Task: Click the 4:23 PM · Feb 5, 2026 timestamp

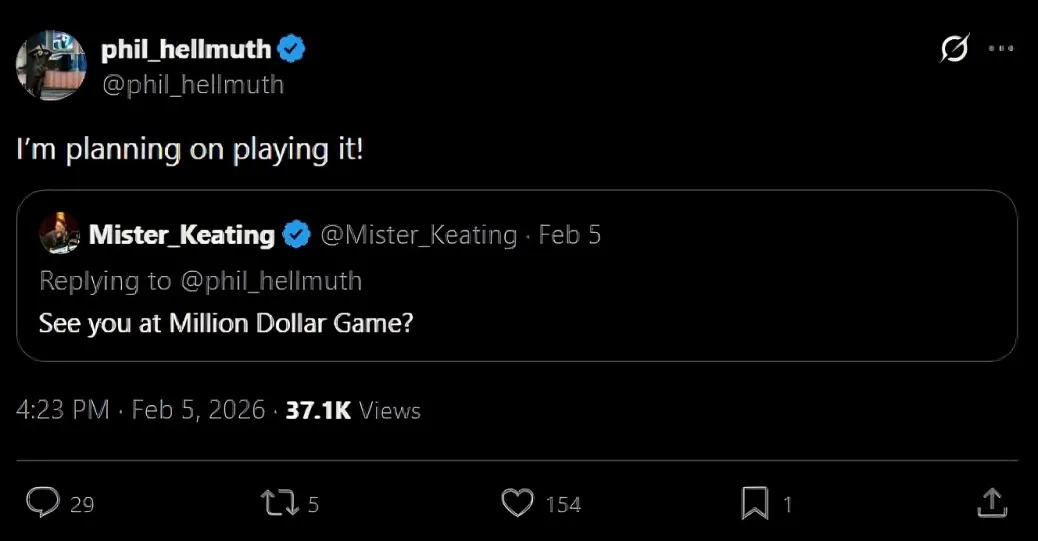Action: point(140,410)
